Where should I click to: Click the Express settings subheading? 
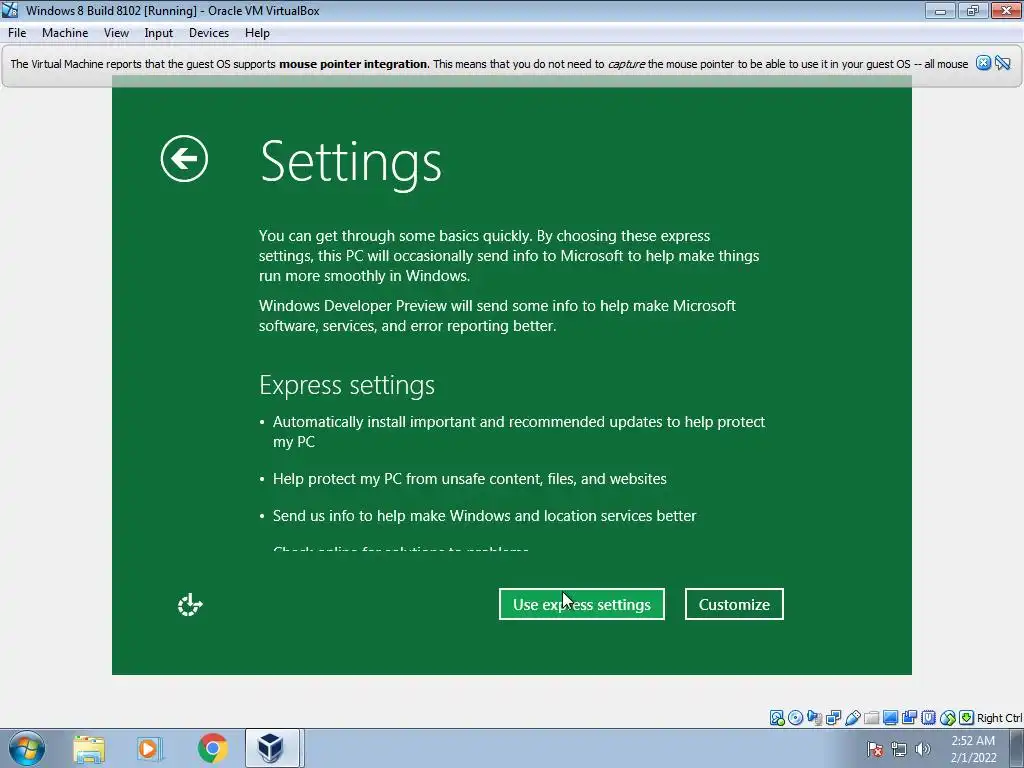[347, 385]
